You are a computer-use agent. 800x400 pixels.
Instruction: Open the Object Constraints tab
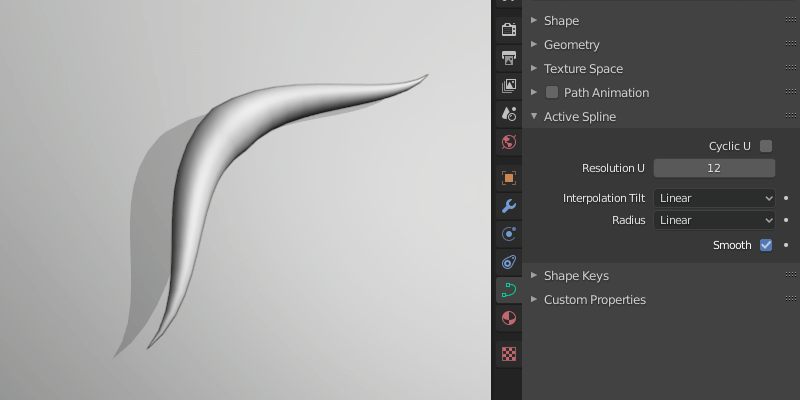(x=509, y=262)
